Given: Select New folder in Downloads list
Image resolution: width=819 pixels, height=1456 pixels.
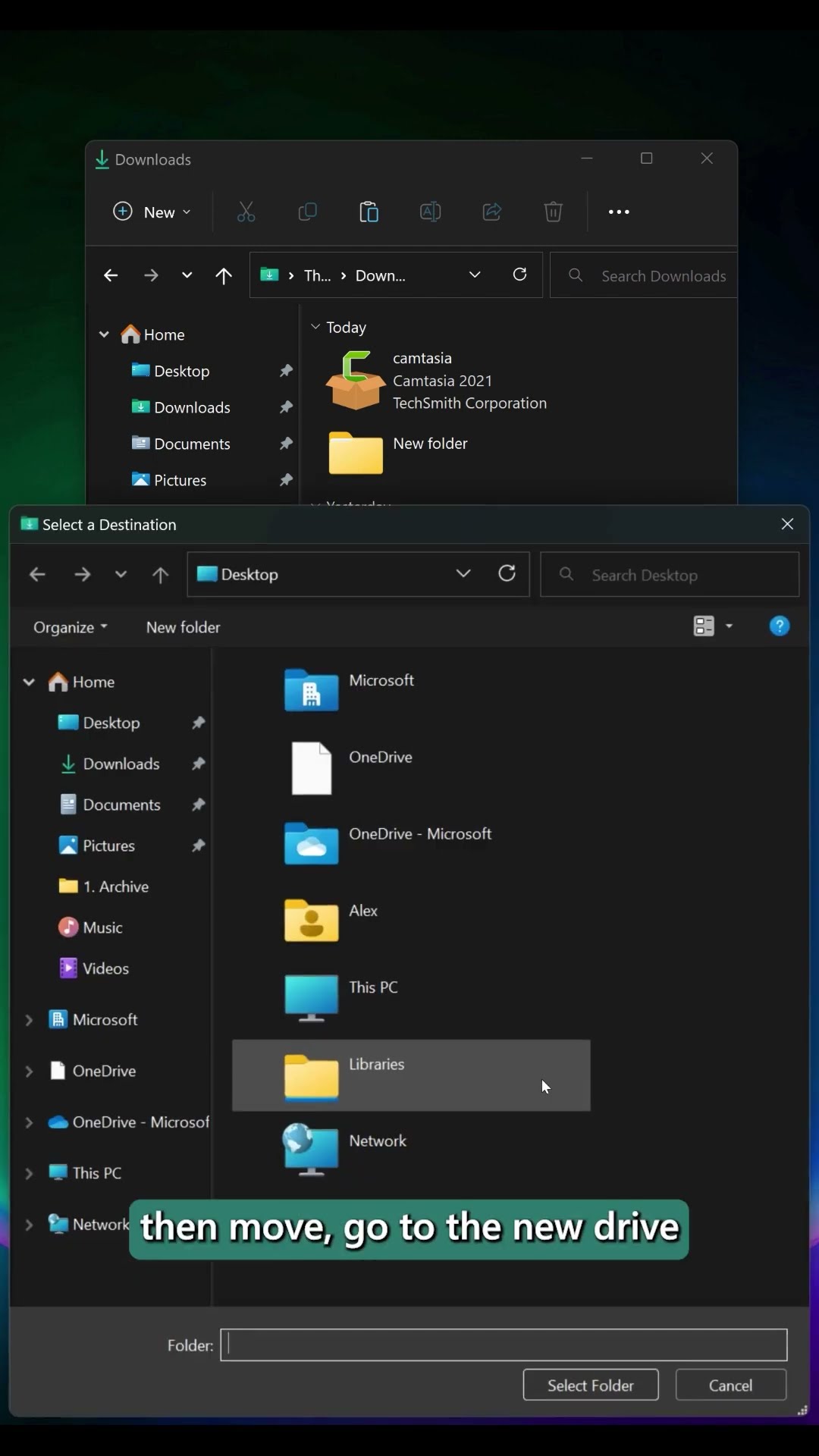Looking at the screenshot, I should pyautogui.click(x=398, y=453).
